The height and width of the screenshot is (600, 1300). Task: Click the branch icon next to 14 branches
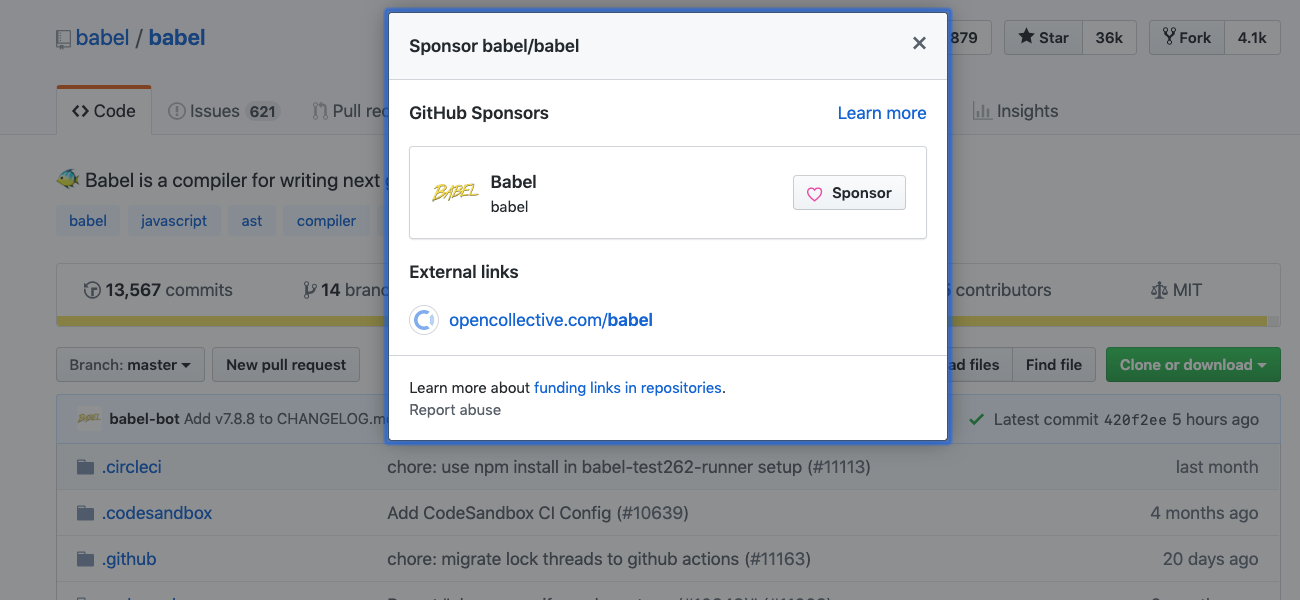(310, 289)
